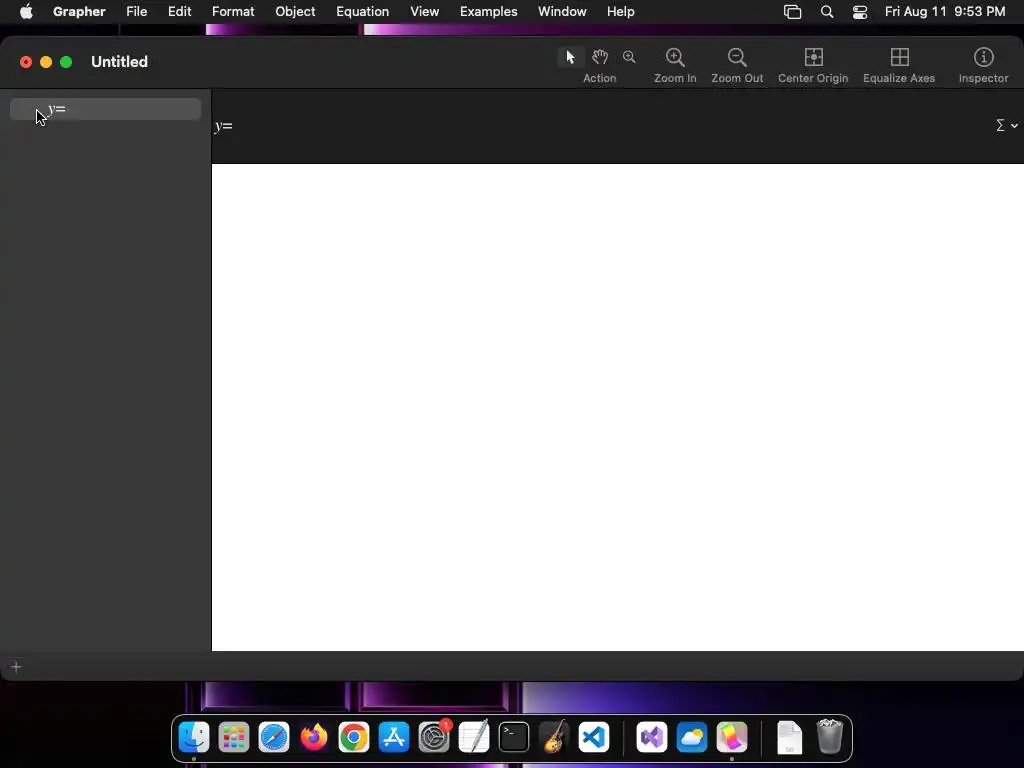Open the Help menu

(620, 12)
